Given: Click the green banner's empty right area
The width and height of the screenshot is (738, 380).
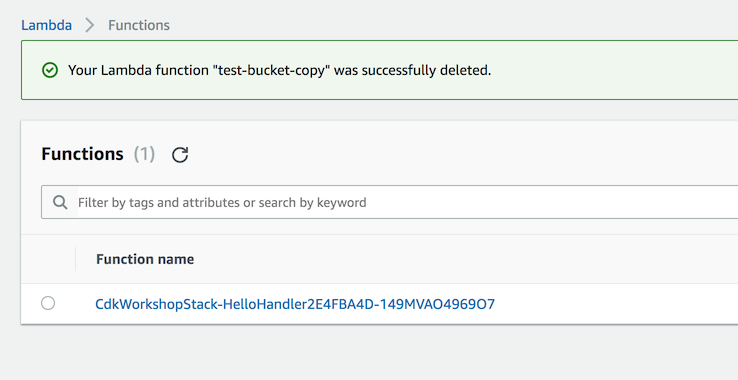Looking at the screenshot, I should [x=612, y=70].
